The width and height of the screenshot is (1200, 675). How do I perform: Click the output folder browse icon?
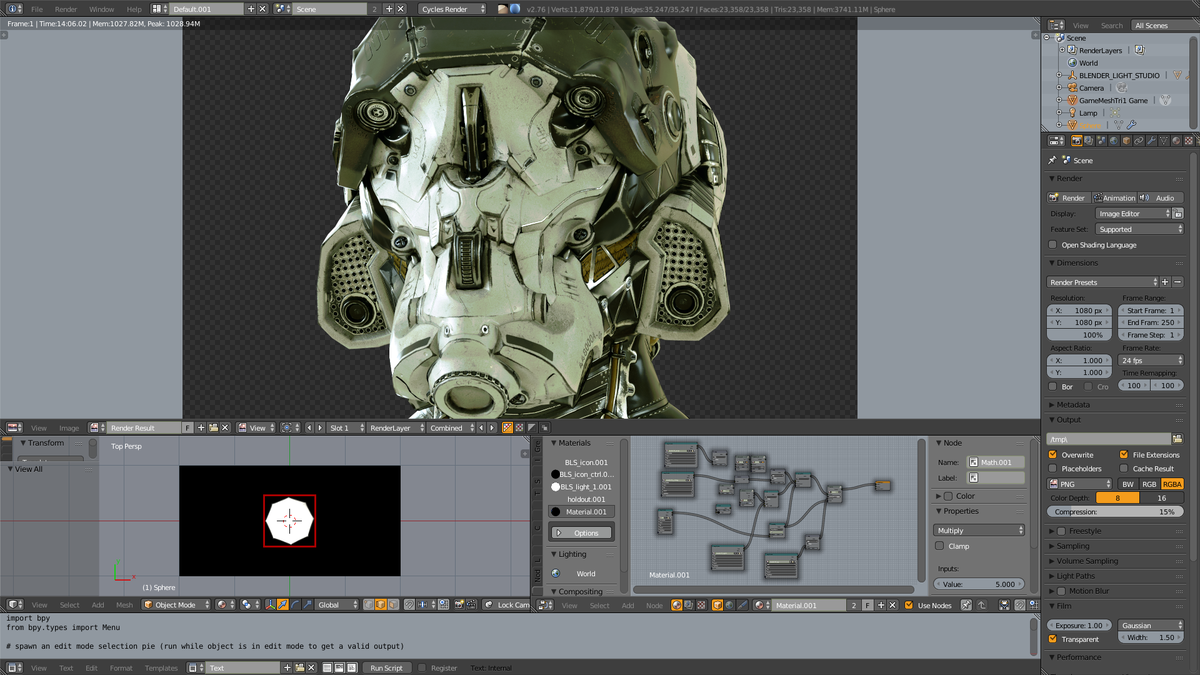point(1177,439)
